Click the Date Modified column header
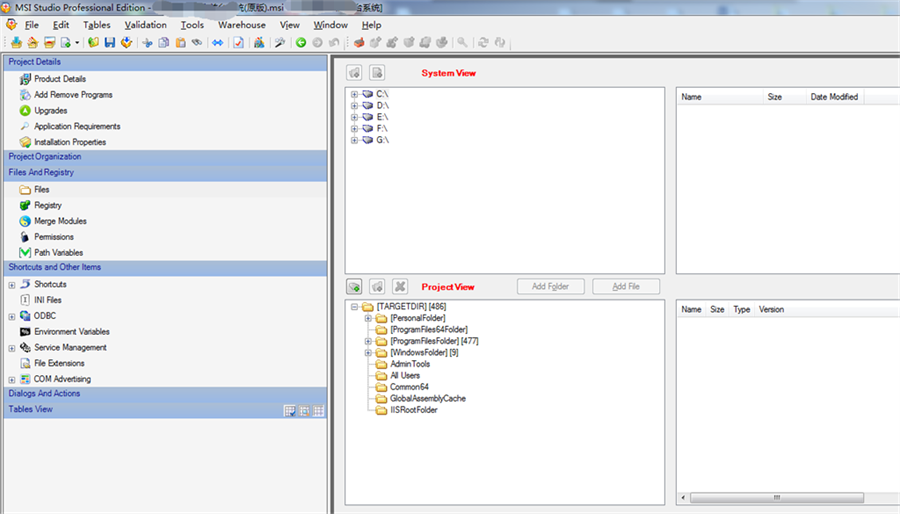This screenshot has width=900, height=514. pos(833,97)
